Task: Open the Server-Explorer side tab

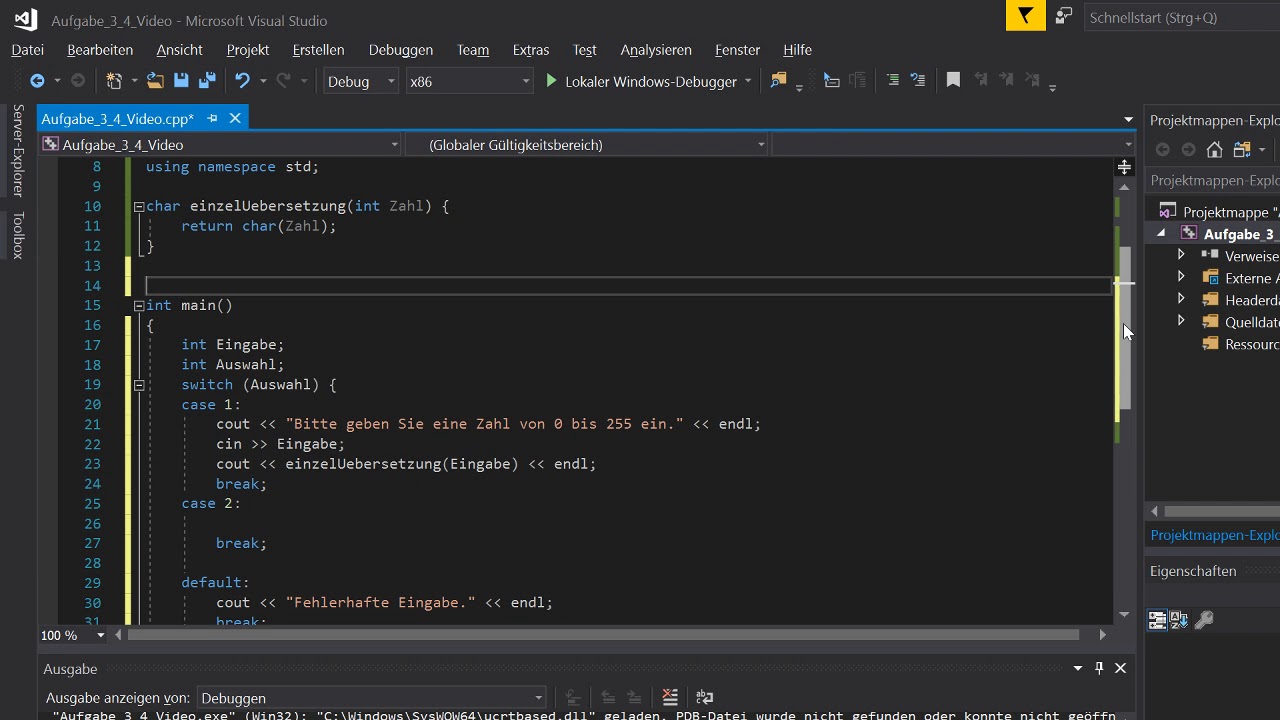Action: click(x=18, y=150)
